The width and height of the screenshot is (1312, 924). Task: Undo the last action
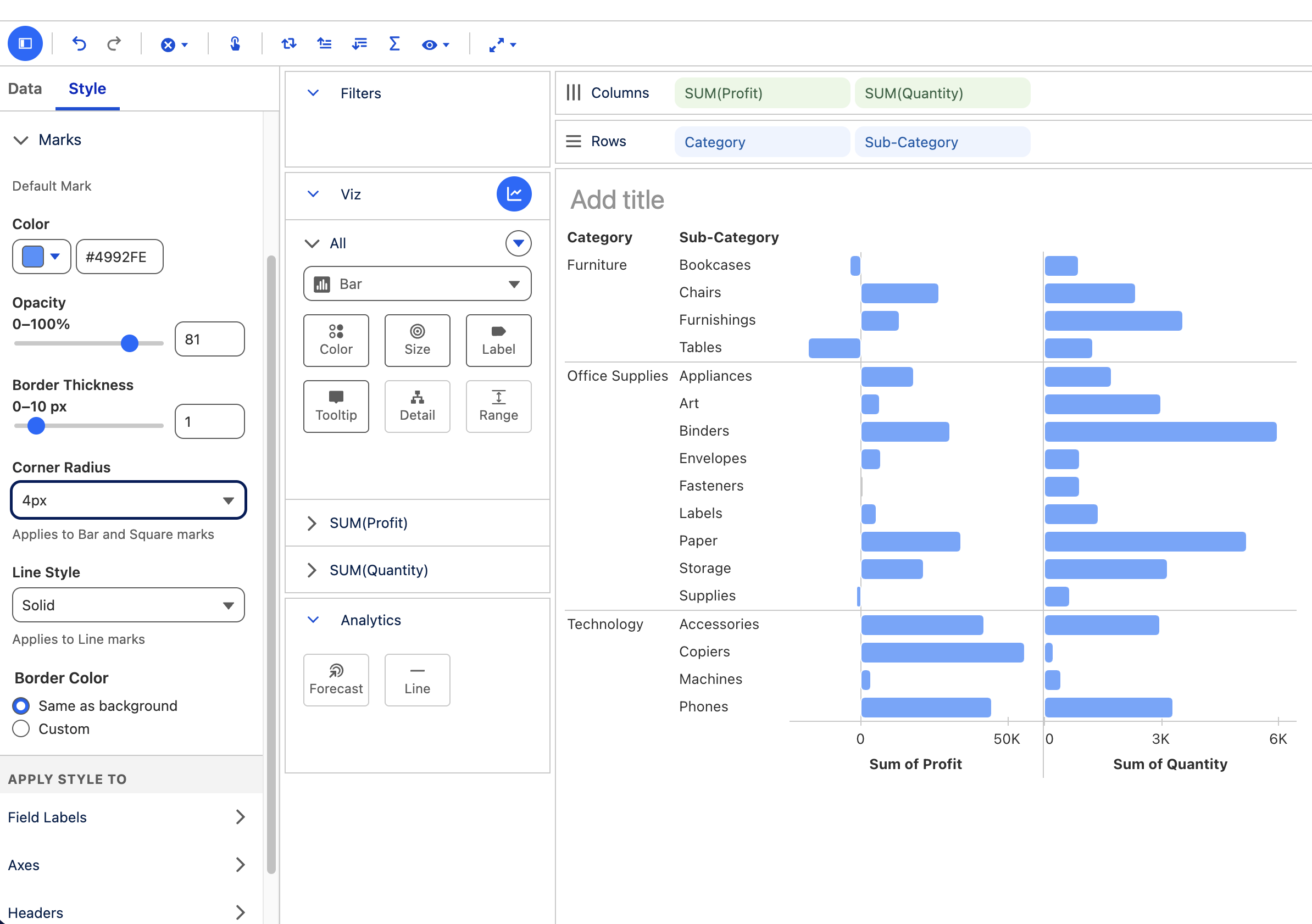click(79, 43)
